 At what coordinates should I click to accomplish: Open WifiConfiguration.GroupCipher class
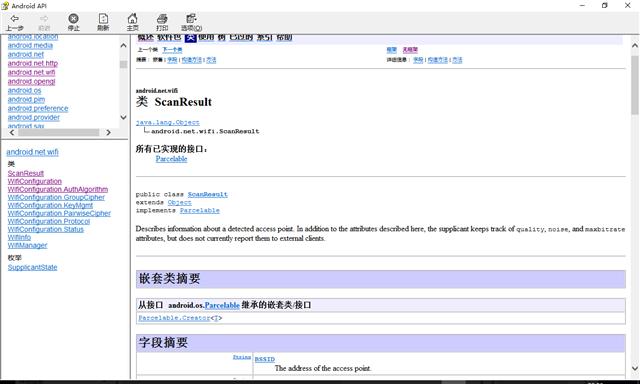tap(56, 197)
